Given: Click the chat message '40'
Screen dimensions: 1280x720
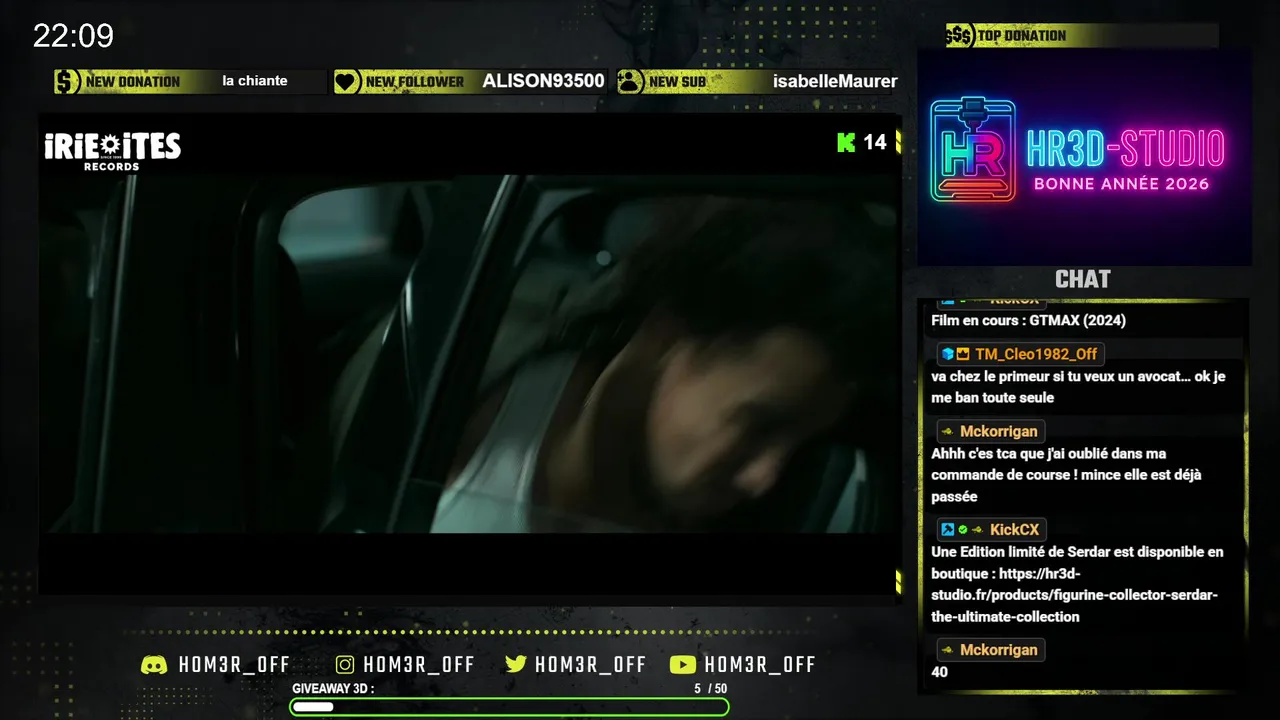Looking at the screenshot, I should (x=939, y=672).
